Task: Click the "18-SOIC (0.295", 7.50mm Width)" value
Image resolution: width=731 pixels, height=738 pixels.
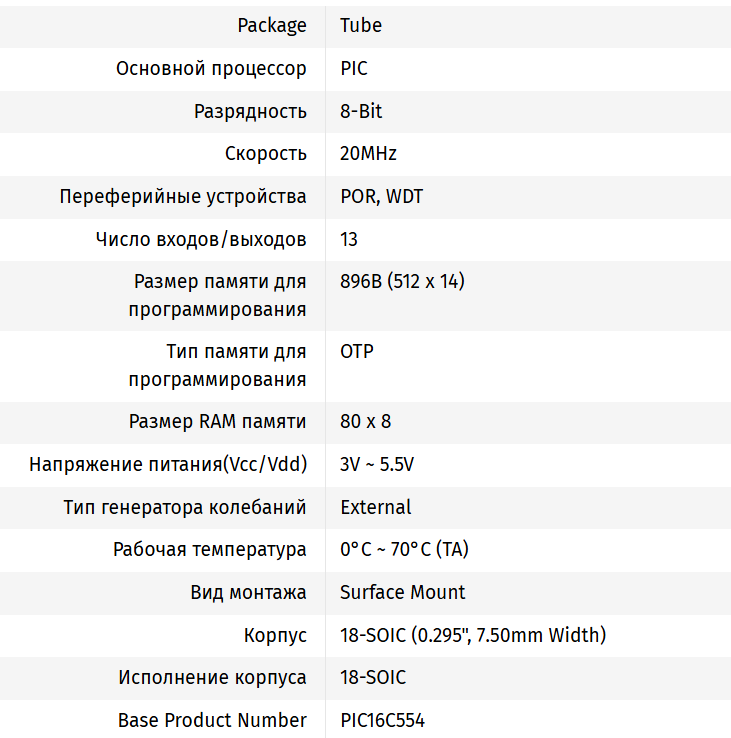Action: point(473,635)
